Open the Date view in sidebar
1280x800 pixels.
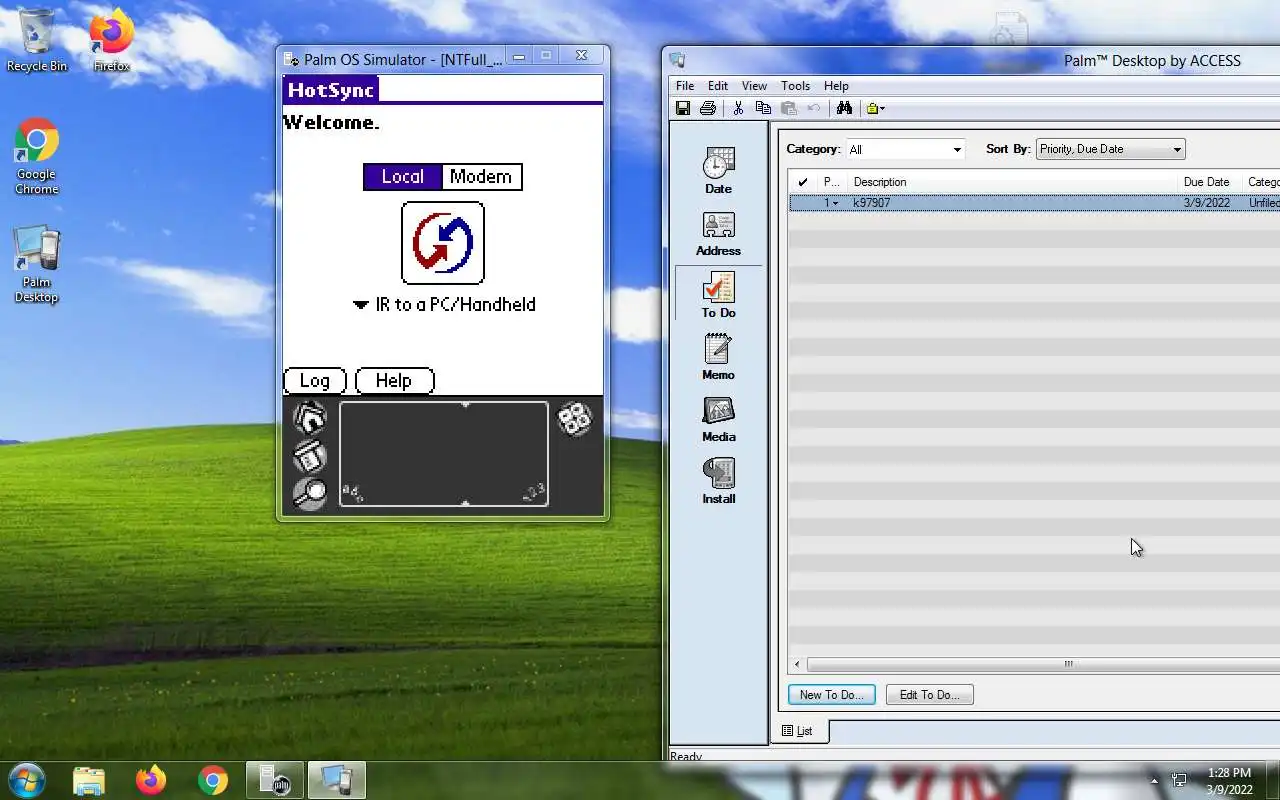pos(718,171)
